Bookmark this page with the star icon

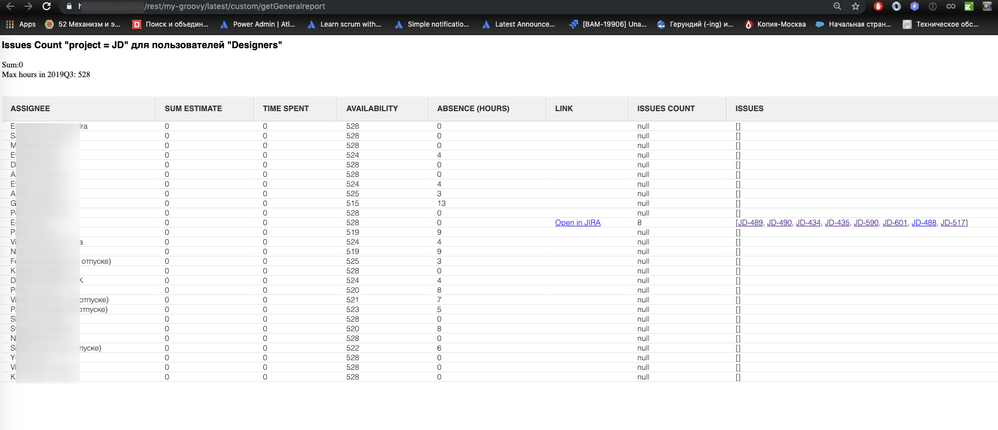pos(855,6)
